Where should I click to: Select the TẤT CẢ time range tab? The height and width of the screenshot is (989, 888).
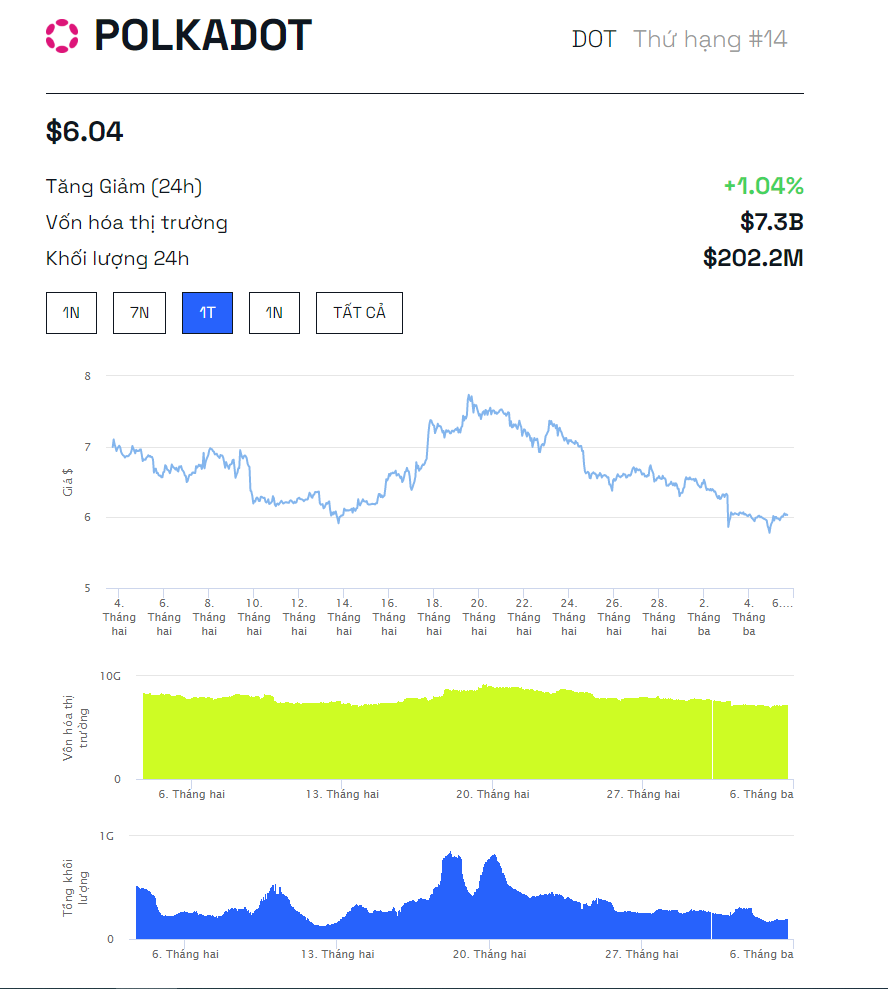pyautogui.click(x=359, y=313)
